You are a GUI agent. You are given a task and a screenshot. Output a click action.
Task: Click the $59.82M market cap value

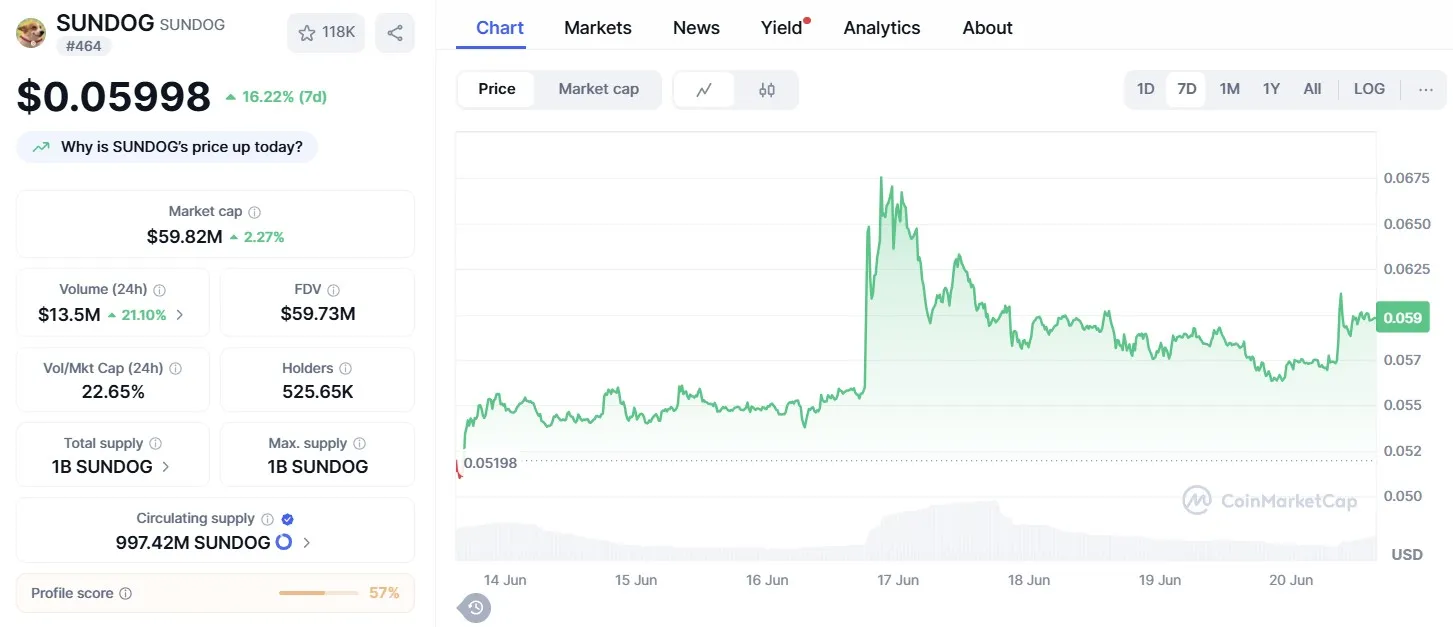click(x=184, y=237)
